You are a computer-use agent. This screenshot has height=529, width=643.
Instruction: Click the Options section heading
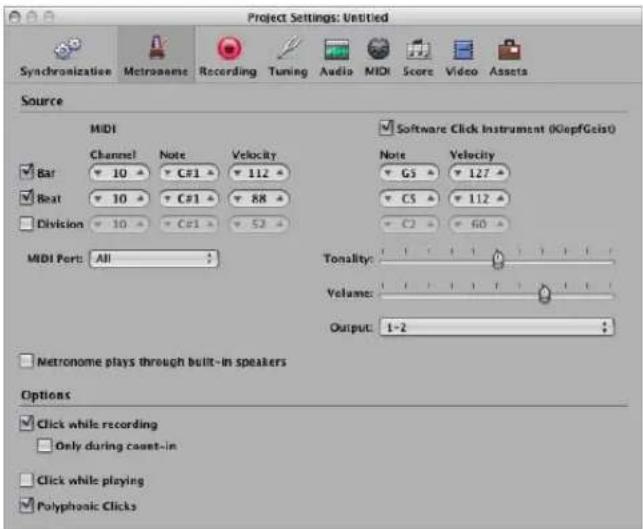coord(46,395)
